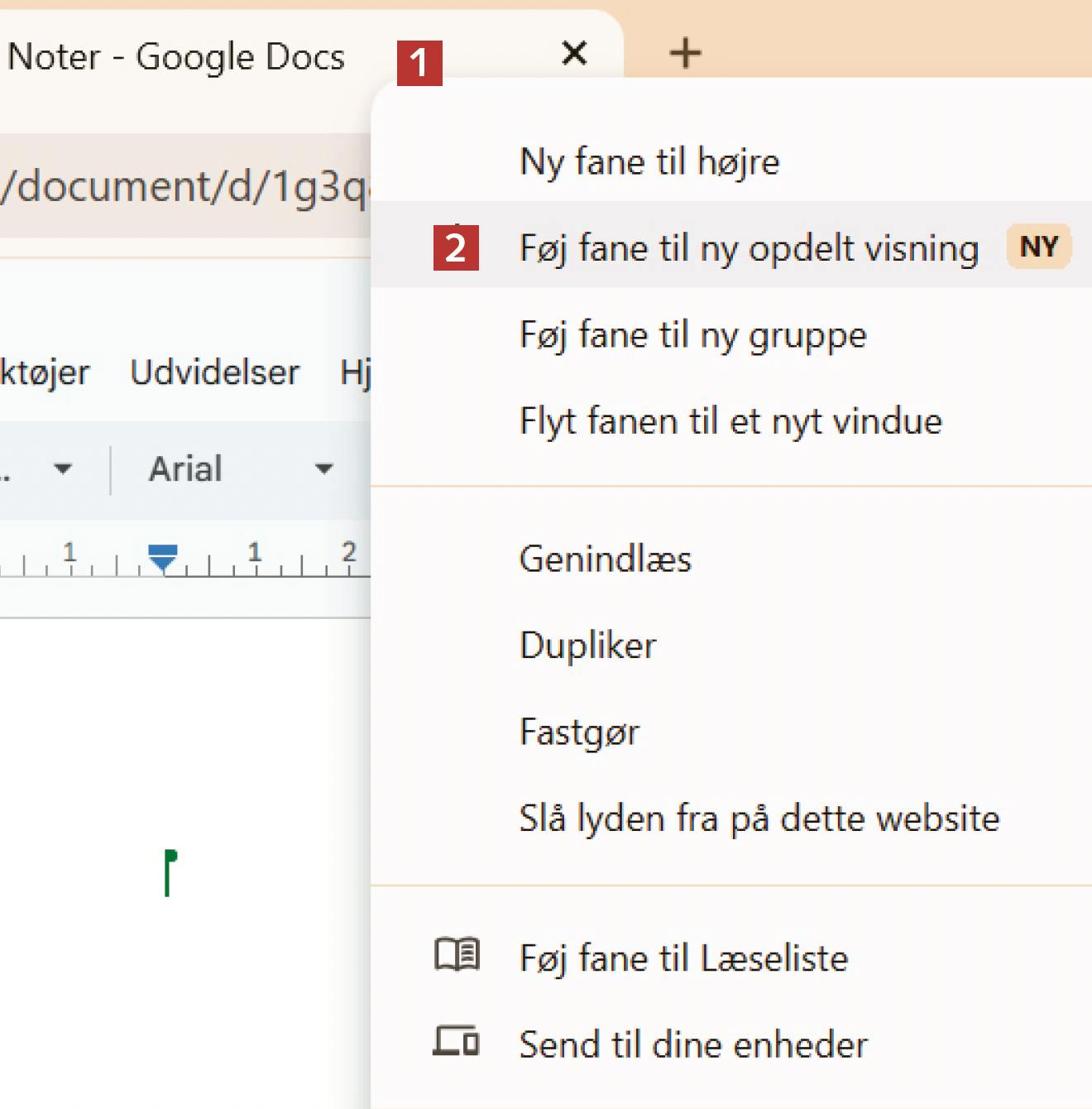The width and height of the screenshot is (1092, 1109).
Task: Open a new tab with plus button
Action: click(x=685, y=54)
